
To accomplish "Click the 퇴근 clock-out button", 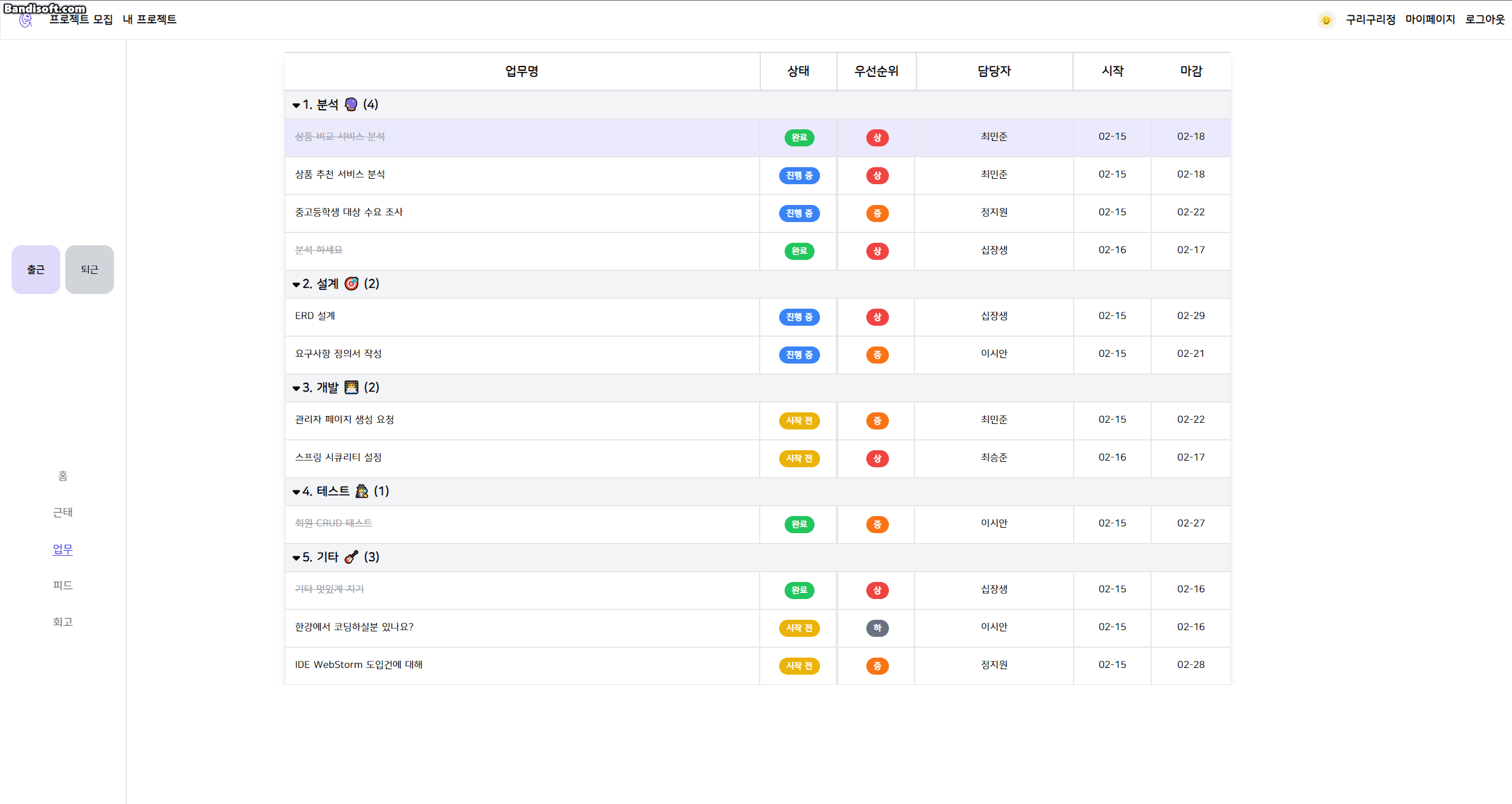I will (x=89, y=269).
